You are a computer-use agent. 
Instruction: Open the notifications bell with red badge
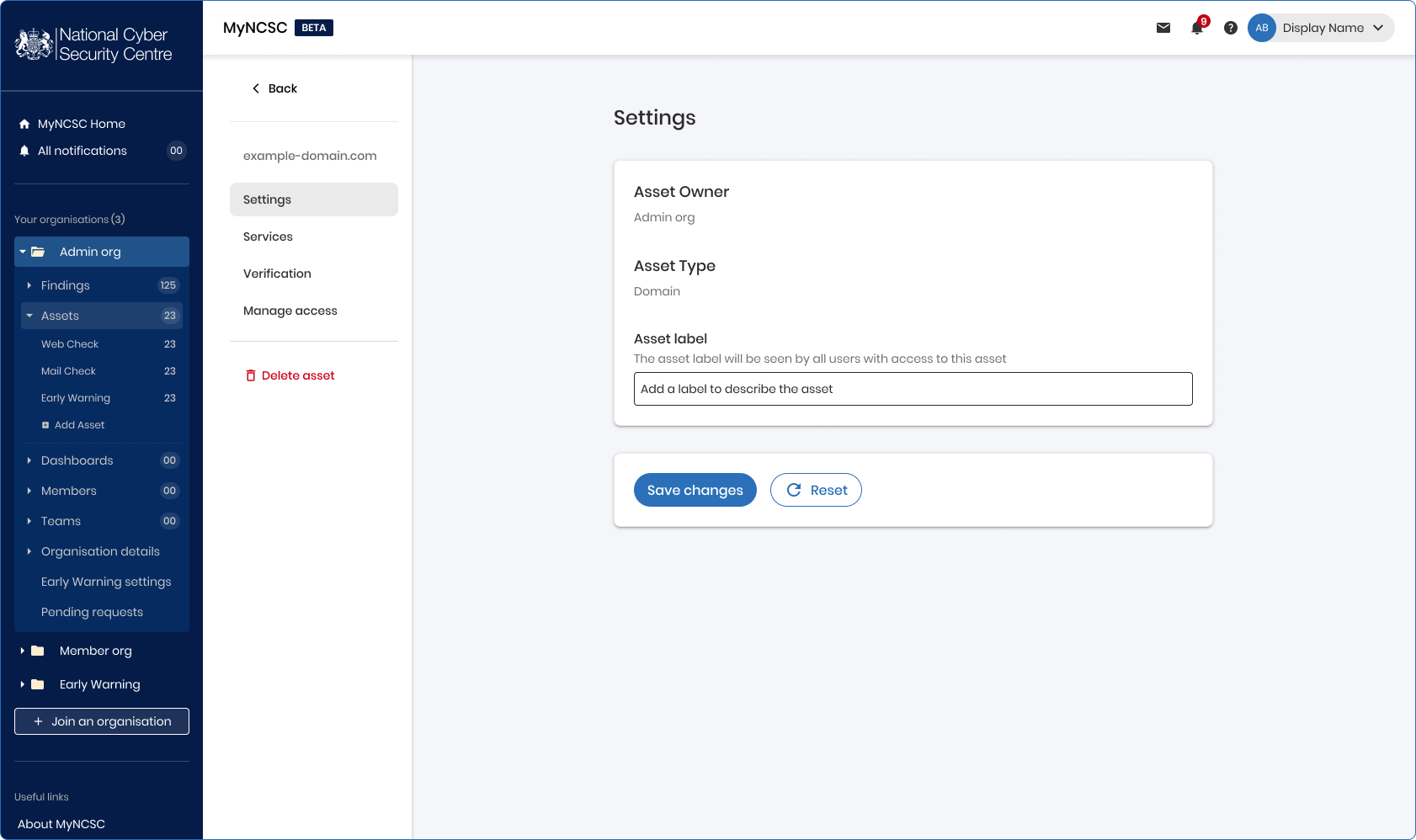click(x=1198, y=27)
